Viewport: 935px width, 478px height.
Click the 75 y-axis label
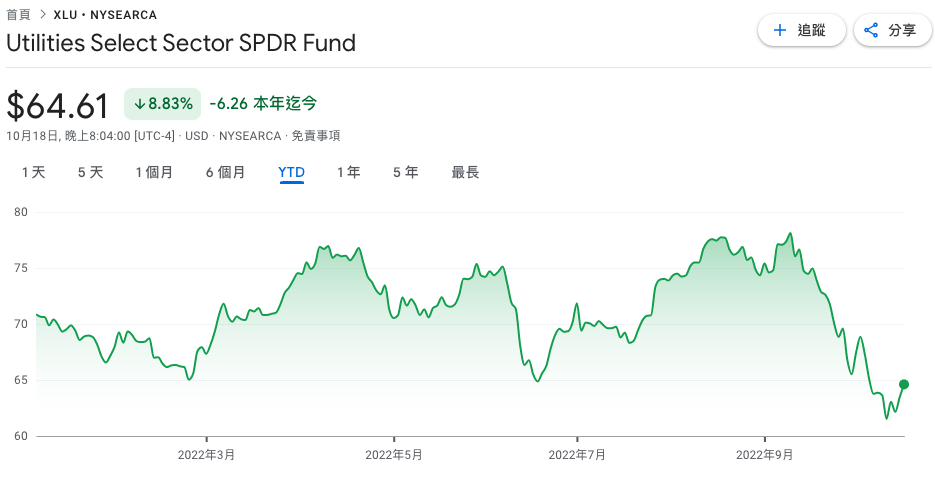21,268
